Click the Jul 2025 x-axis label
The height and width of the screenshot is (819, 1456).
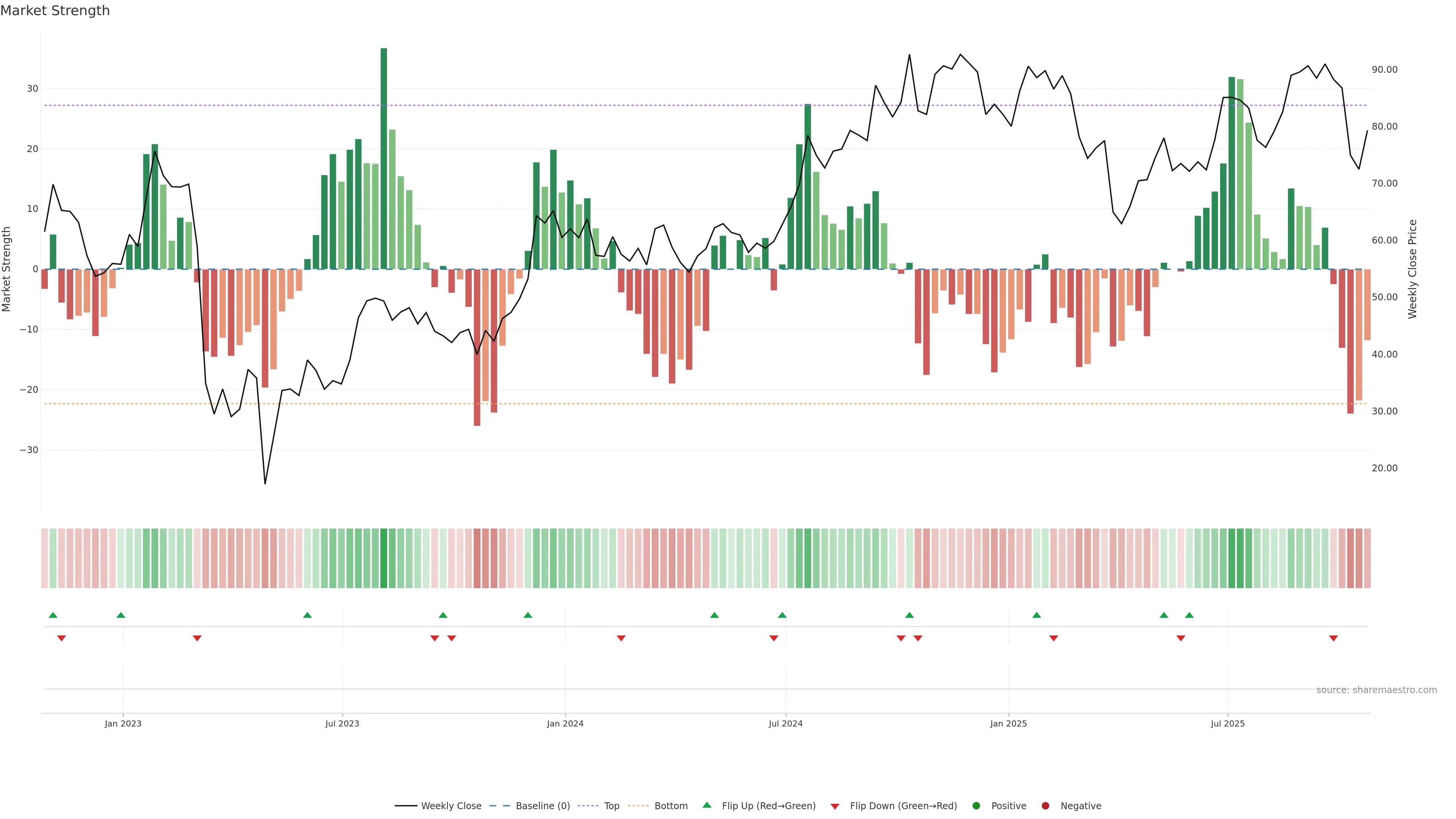coord(1227,723)
